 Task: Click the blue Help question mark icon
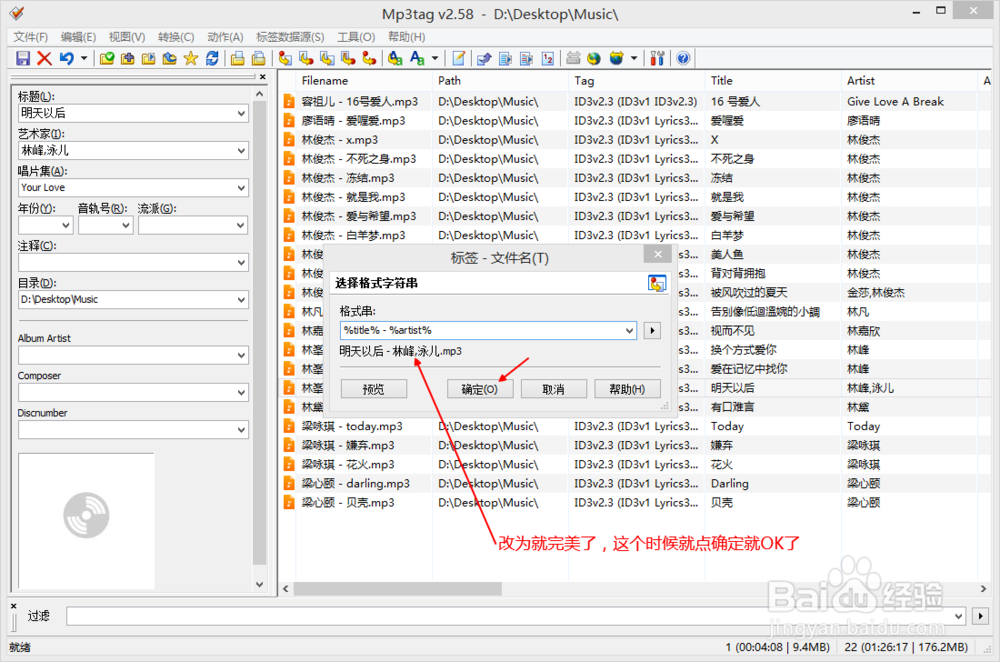tap(683, 59)
